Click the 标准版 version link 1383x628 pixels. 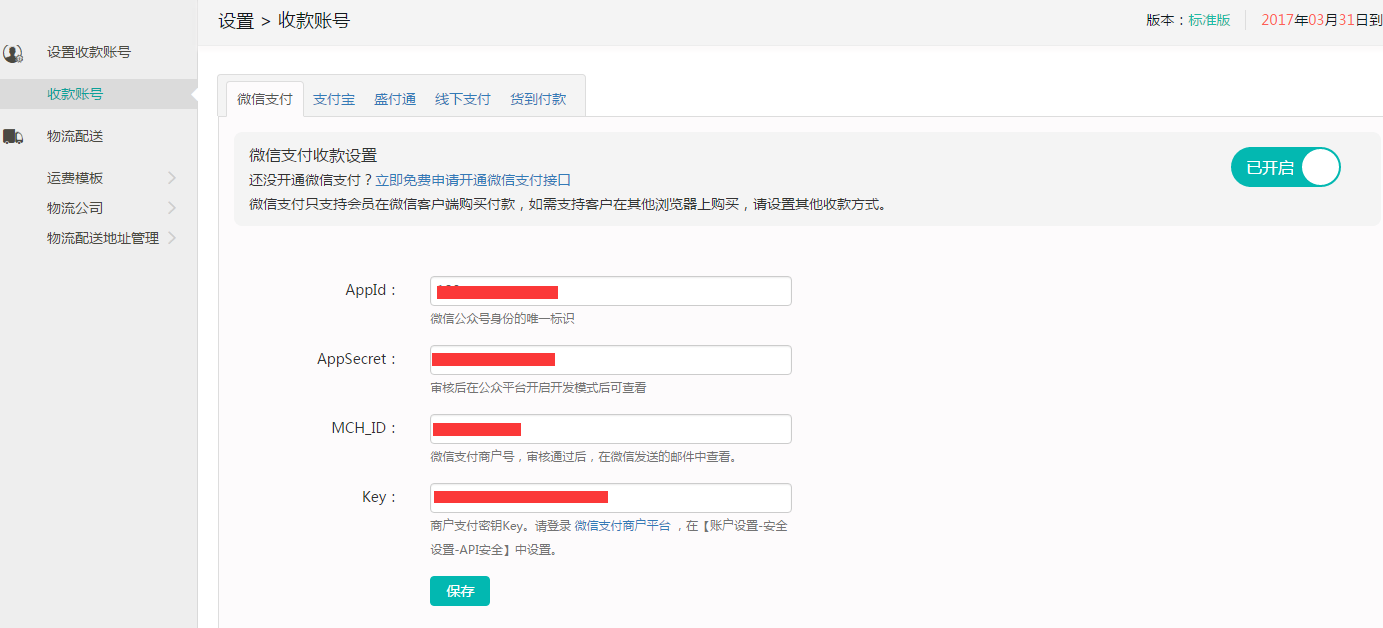(1209, 20)
